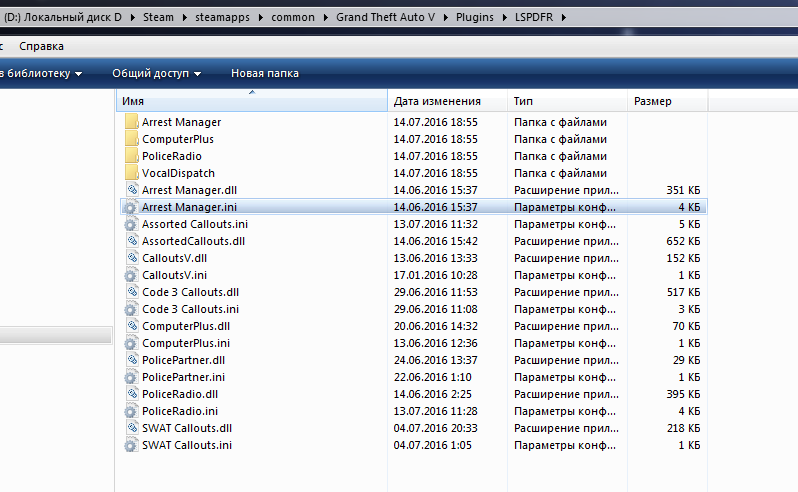Viewport: 798px width, 492px height.
Task: Click the CalloutsV.ini gear icon
Action: coord(131,275)
